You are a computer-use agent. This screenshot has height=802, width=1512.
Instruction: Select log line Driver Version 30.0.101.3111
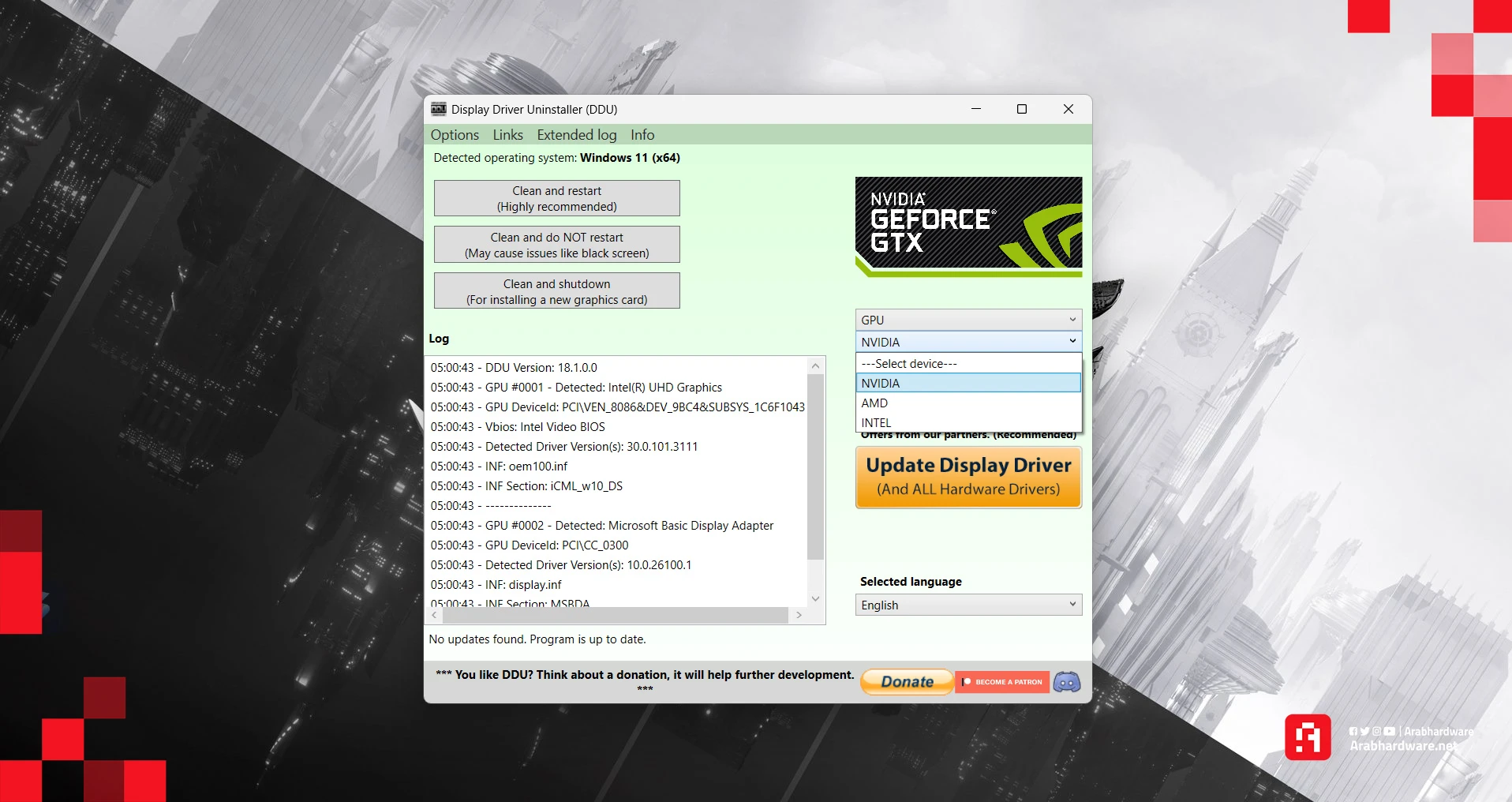[564, 446]
